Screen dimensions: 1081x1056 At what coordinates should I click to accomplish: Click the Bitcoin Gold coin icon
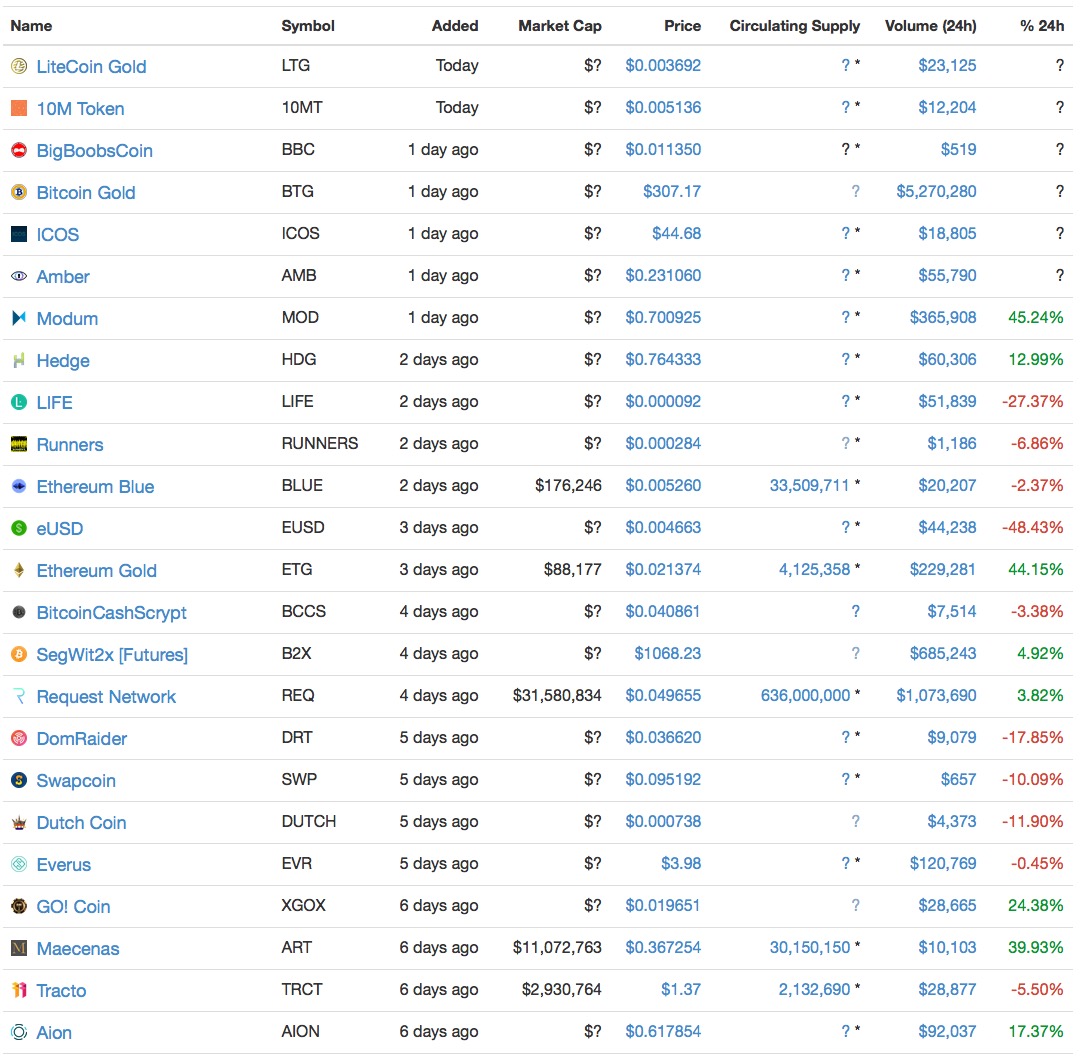19,192
